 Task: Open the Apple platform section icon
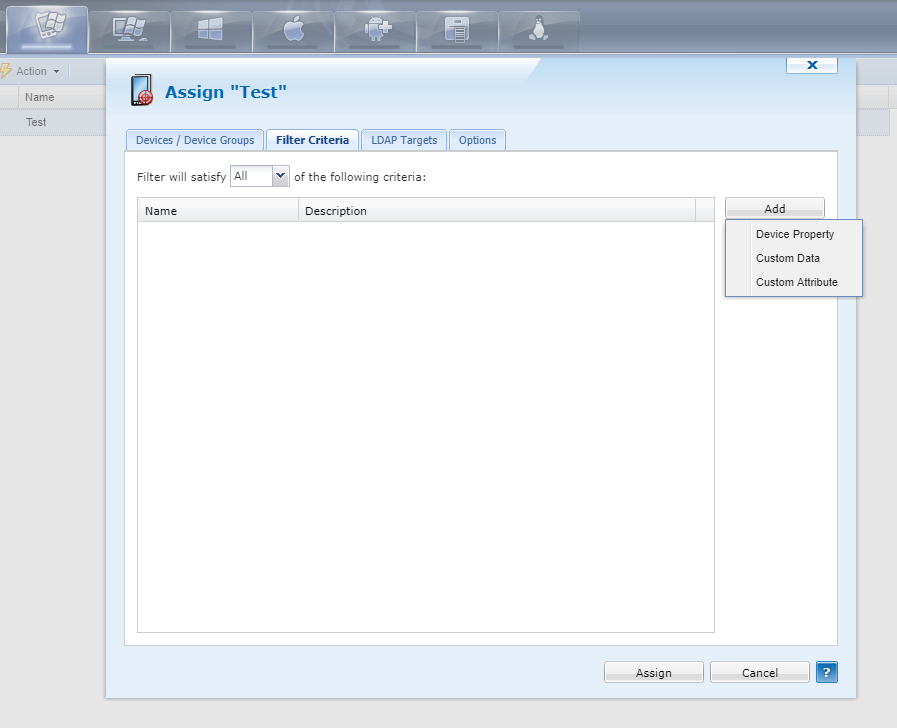(292, 29)
